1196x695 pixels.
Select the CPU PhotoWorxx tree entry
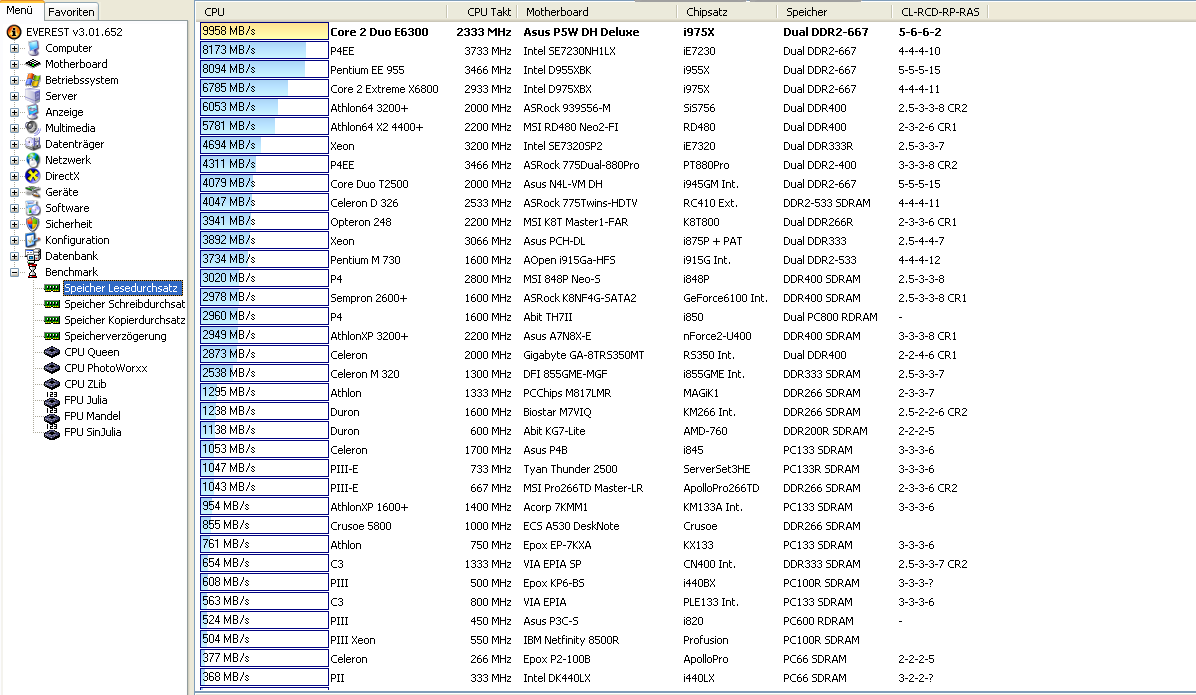[x=106, y=368]
